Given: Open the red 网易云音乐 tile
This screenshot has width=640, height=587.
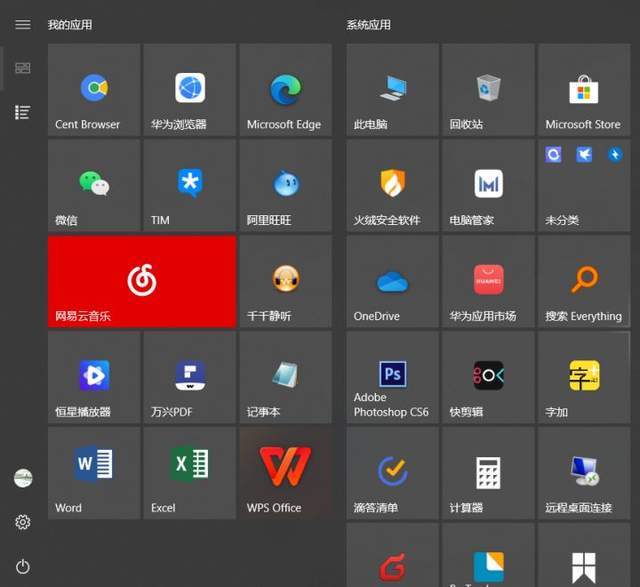Looking at the screenshot, I should (x=142, y=282).
